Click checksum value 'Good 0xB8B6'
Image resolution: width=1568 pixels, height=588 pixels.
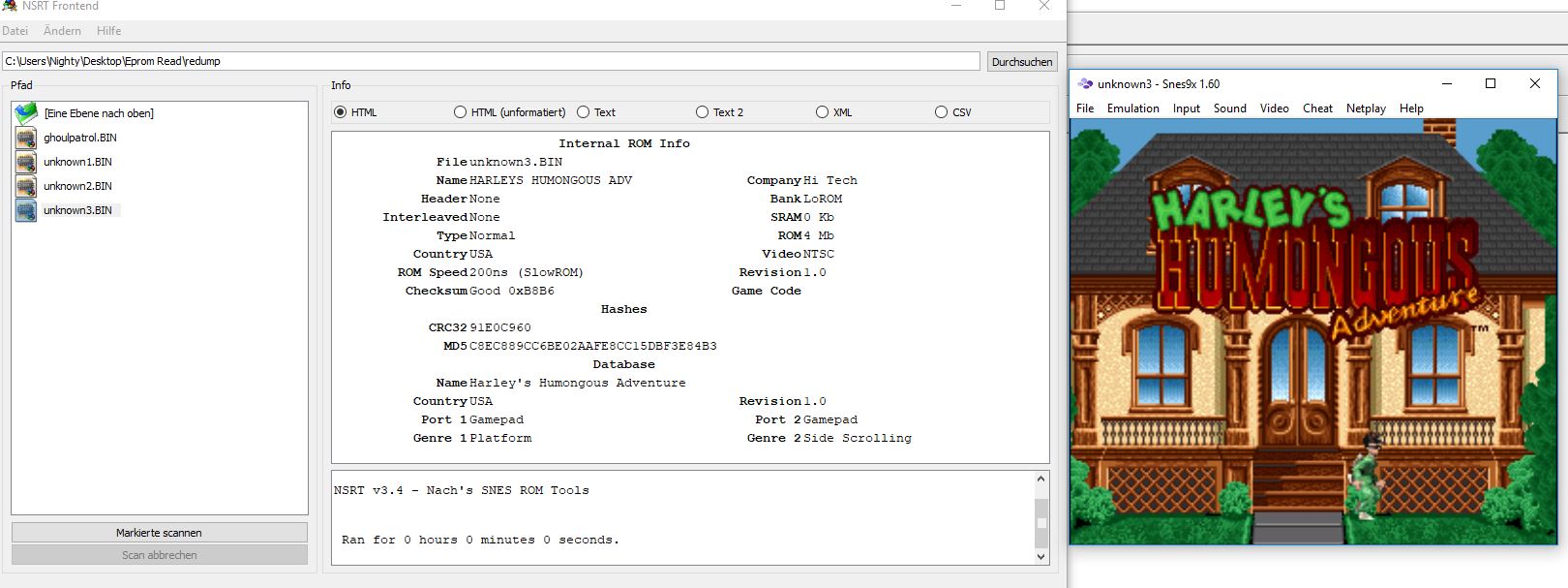click(512, 291)
